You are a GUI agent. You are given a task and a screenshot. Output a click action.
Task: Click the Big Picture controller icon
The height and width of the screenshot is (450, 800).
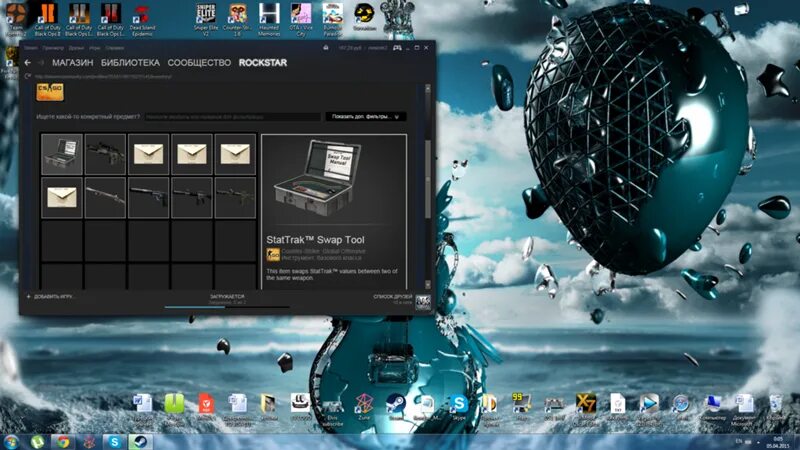pyautogui.click(x=397, y=48)
